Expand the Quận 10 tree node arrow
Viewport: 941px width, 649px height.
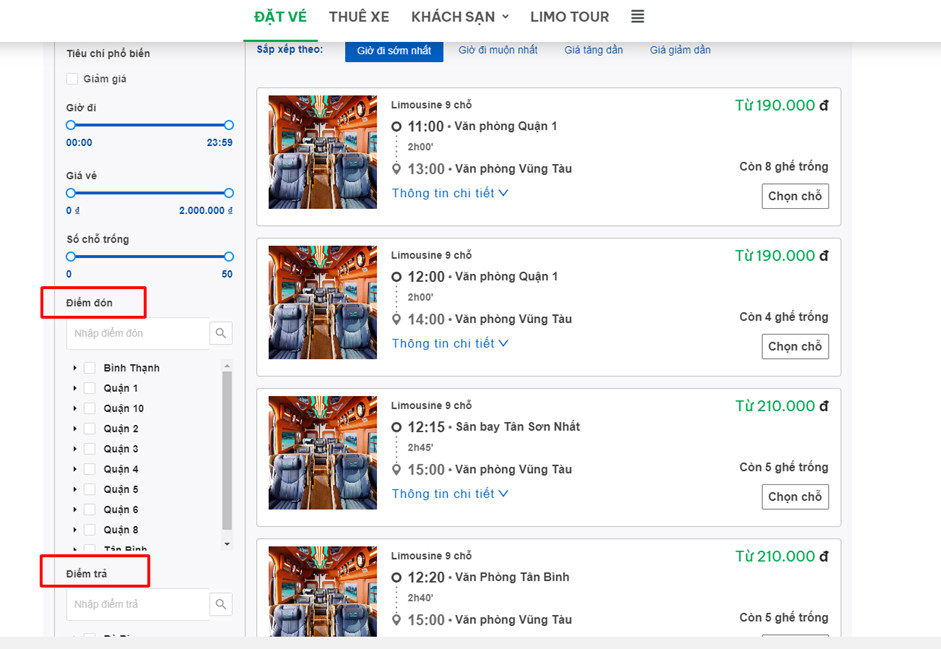pyautogui.click(x=75, y=408)
